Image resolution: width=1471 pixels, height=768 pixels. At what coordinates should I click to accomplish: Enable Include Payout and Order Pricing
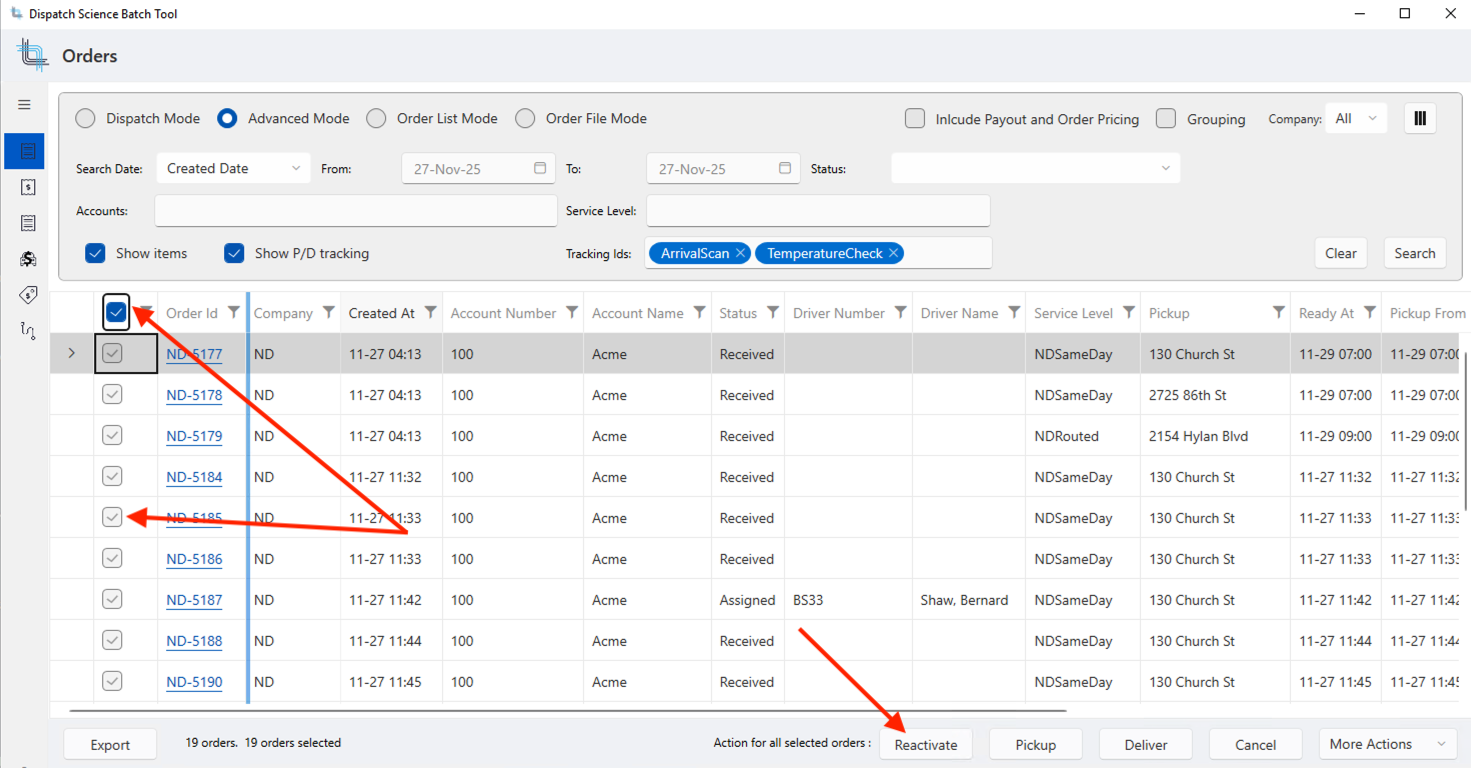[x=915, y=118]
